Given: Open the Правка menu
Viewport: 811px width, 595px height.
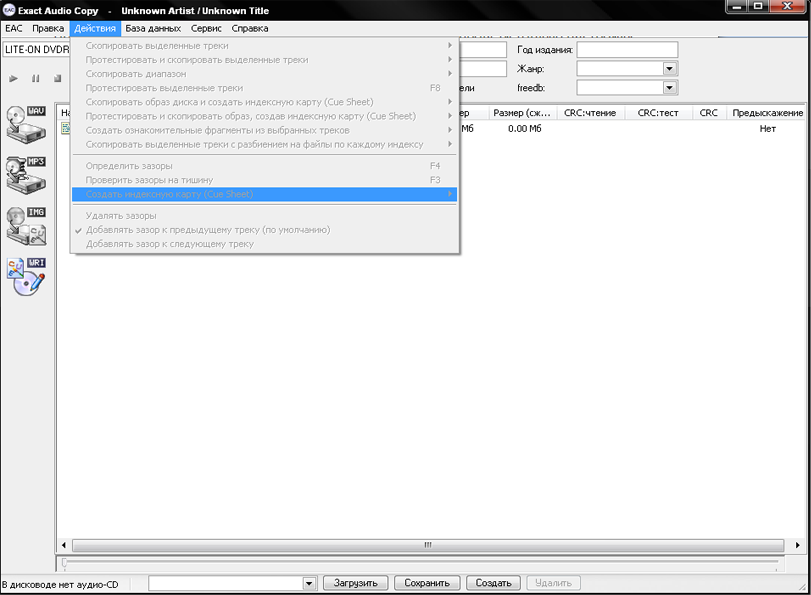Looking at the screenshot, I should (x=48, y=28).
